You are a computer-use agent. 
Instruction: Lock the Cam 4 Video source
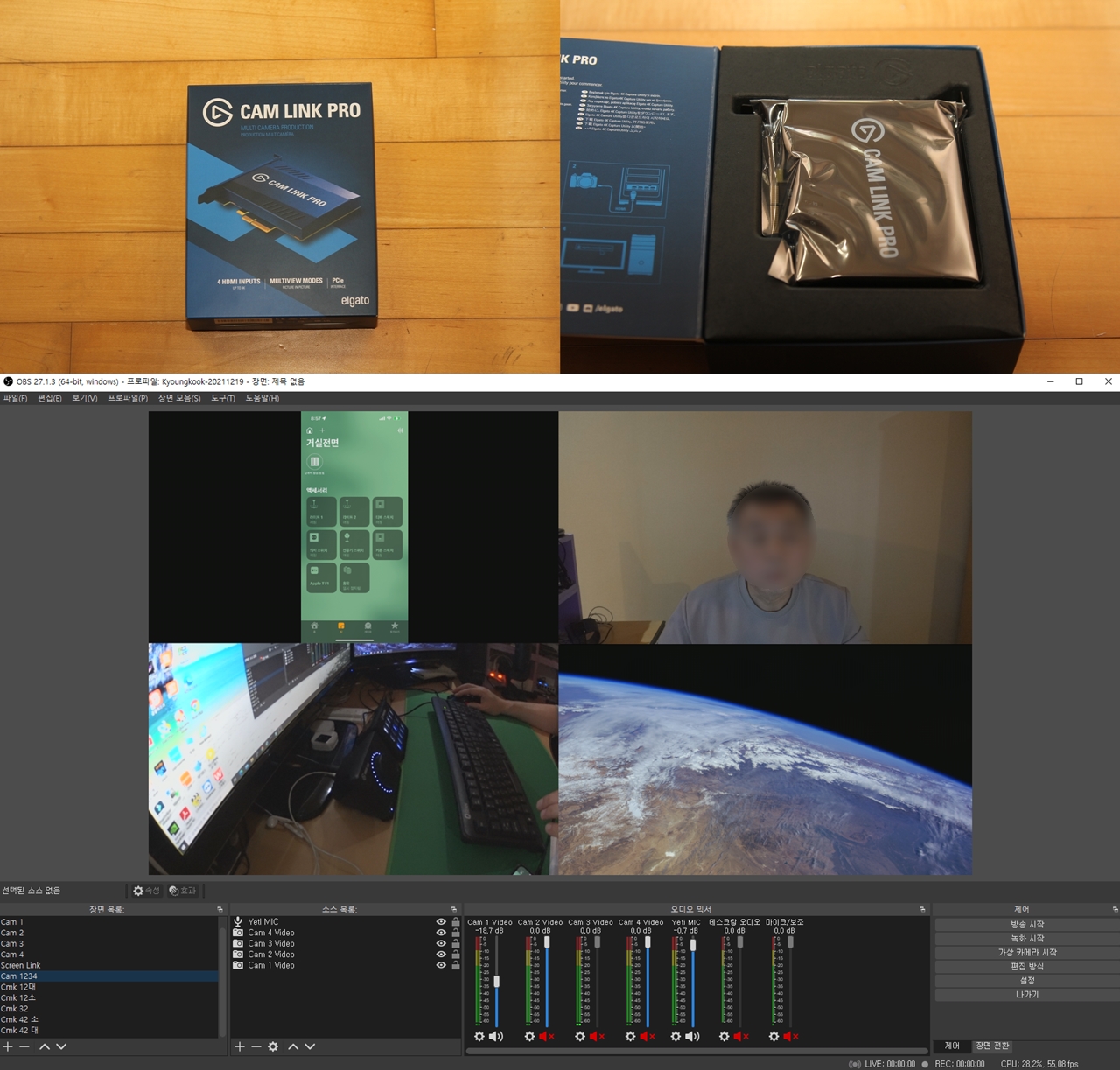coord(456,933)
